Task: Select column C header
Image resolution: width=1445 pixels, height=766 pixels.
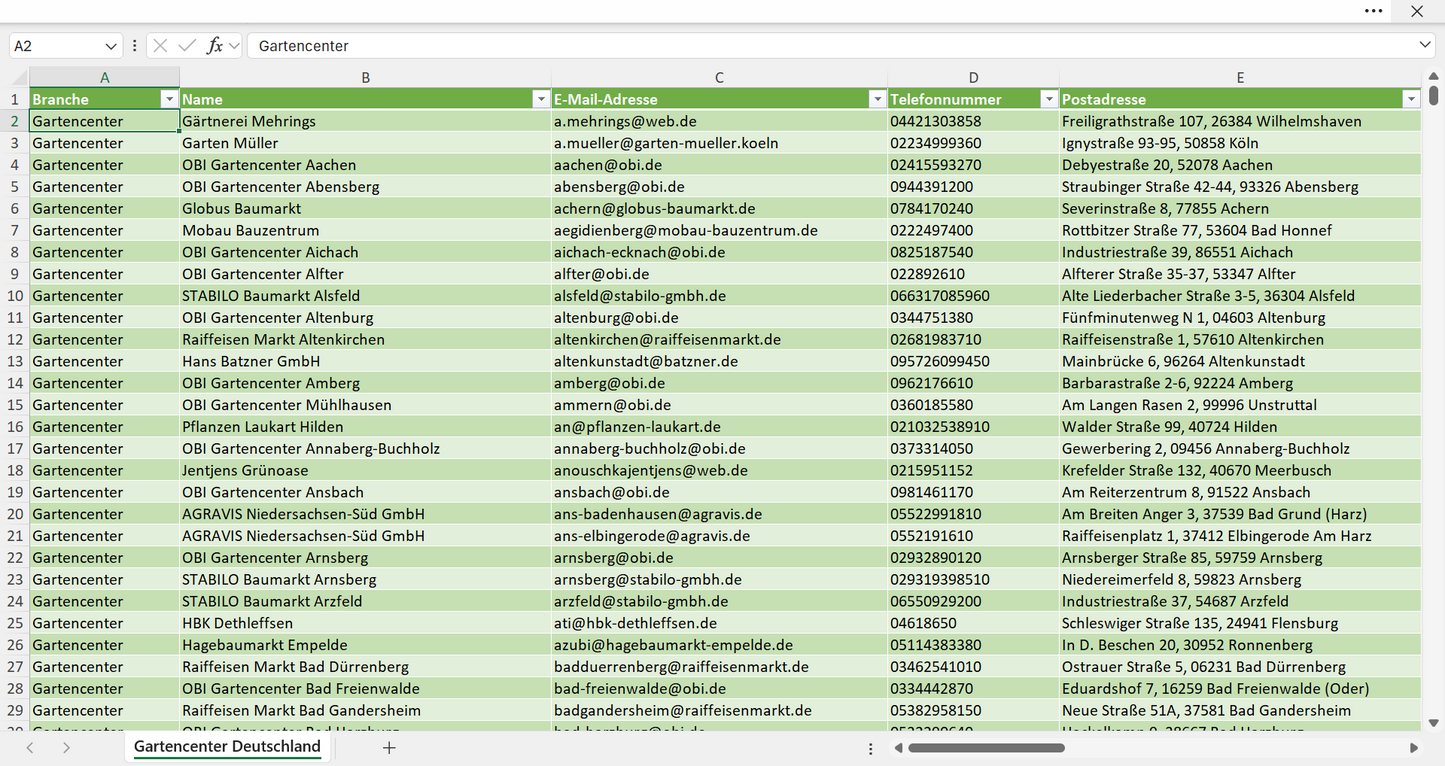Action: click(x=720, y=77)
